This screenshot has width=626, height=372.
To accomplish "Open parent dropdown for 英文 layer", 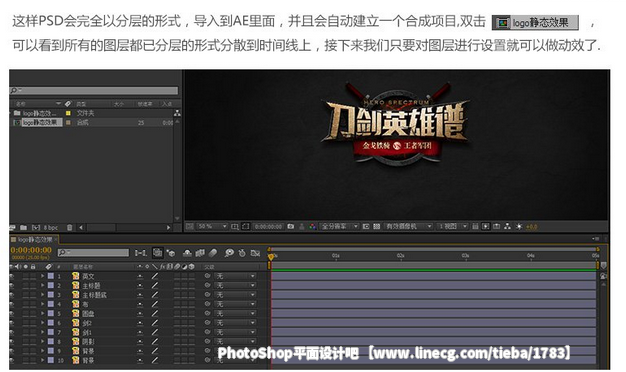I will click(235, 276).
